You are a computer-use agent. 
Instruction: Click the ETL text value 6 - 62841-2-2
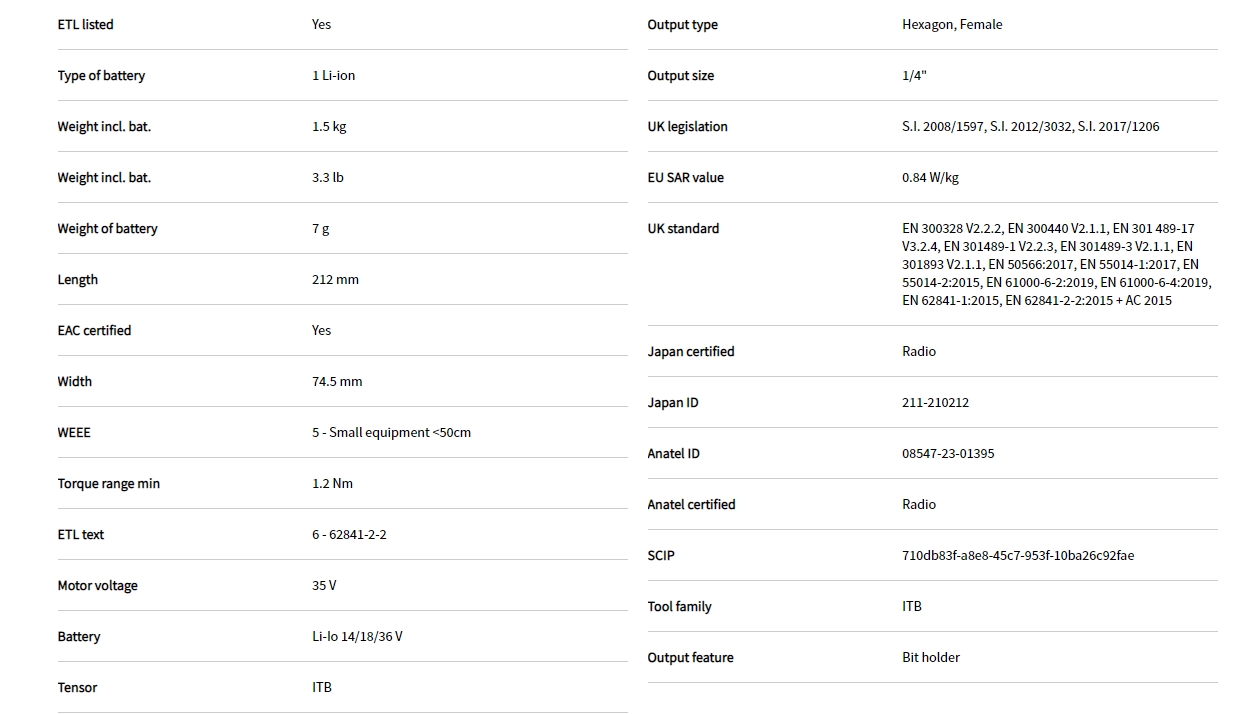click(x=349, y=535)
